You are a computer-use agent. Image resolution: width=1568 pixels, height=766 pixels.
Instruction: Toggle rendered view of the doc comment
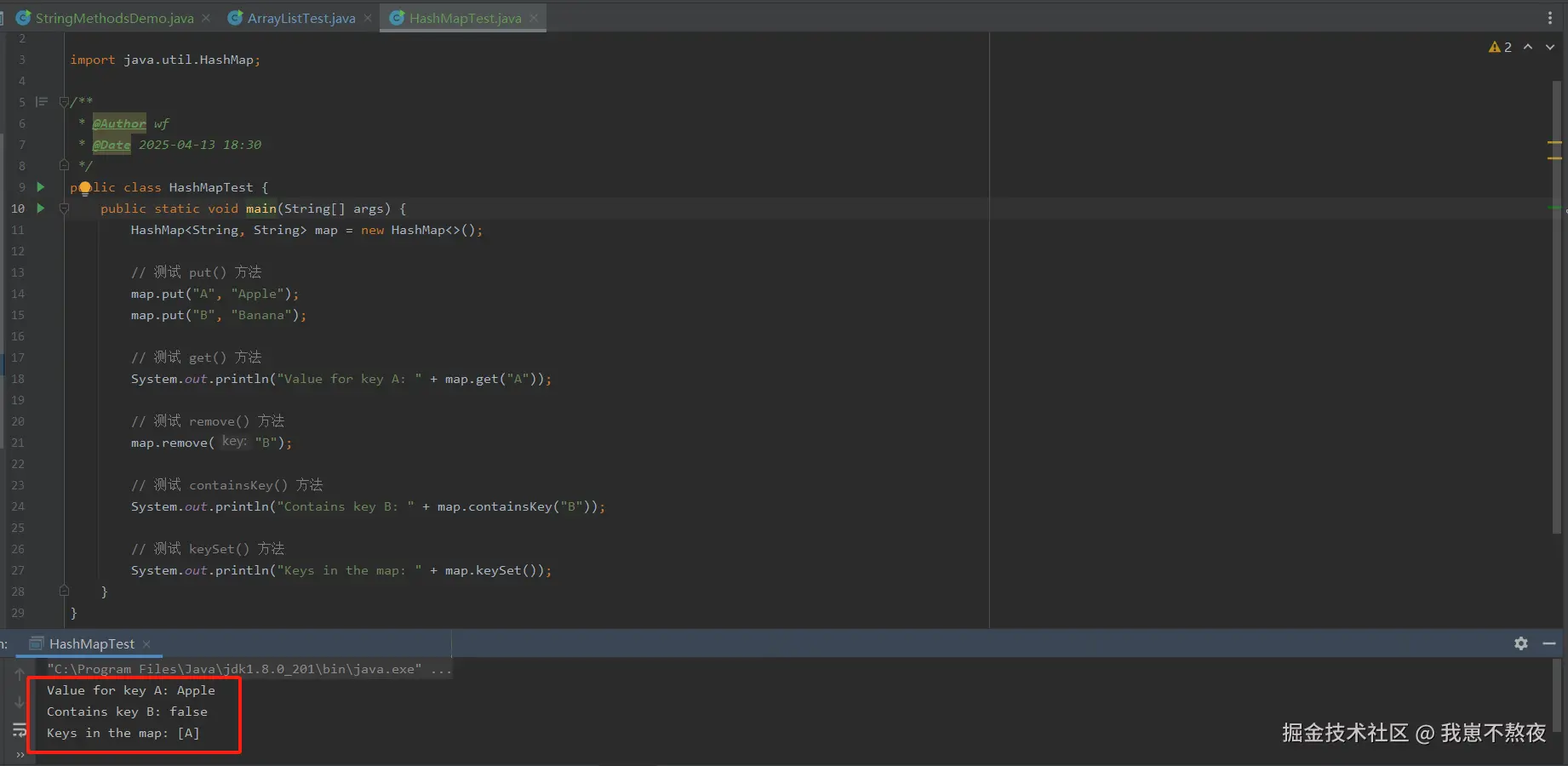click(41, 102)
